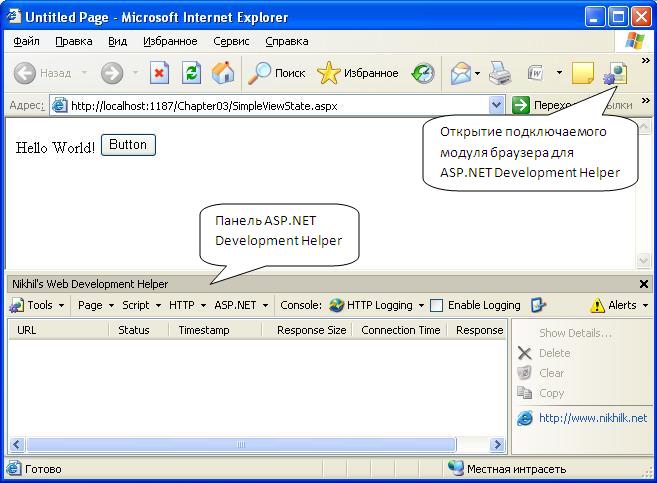The height and width of the screenshot is (483, 657).
Task: Click the Copy pages icon
Action: tap(524, 393)
